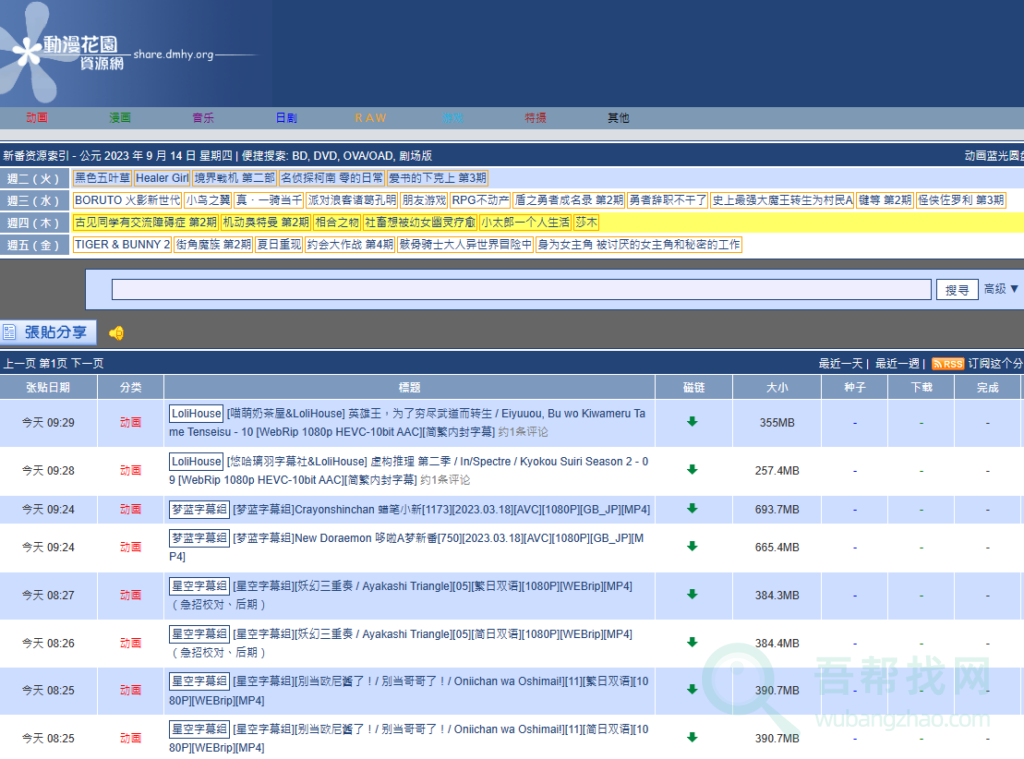
Task: Select the RAW category tab
Action: [370, 118]
